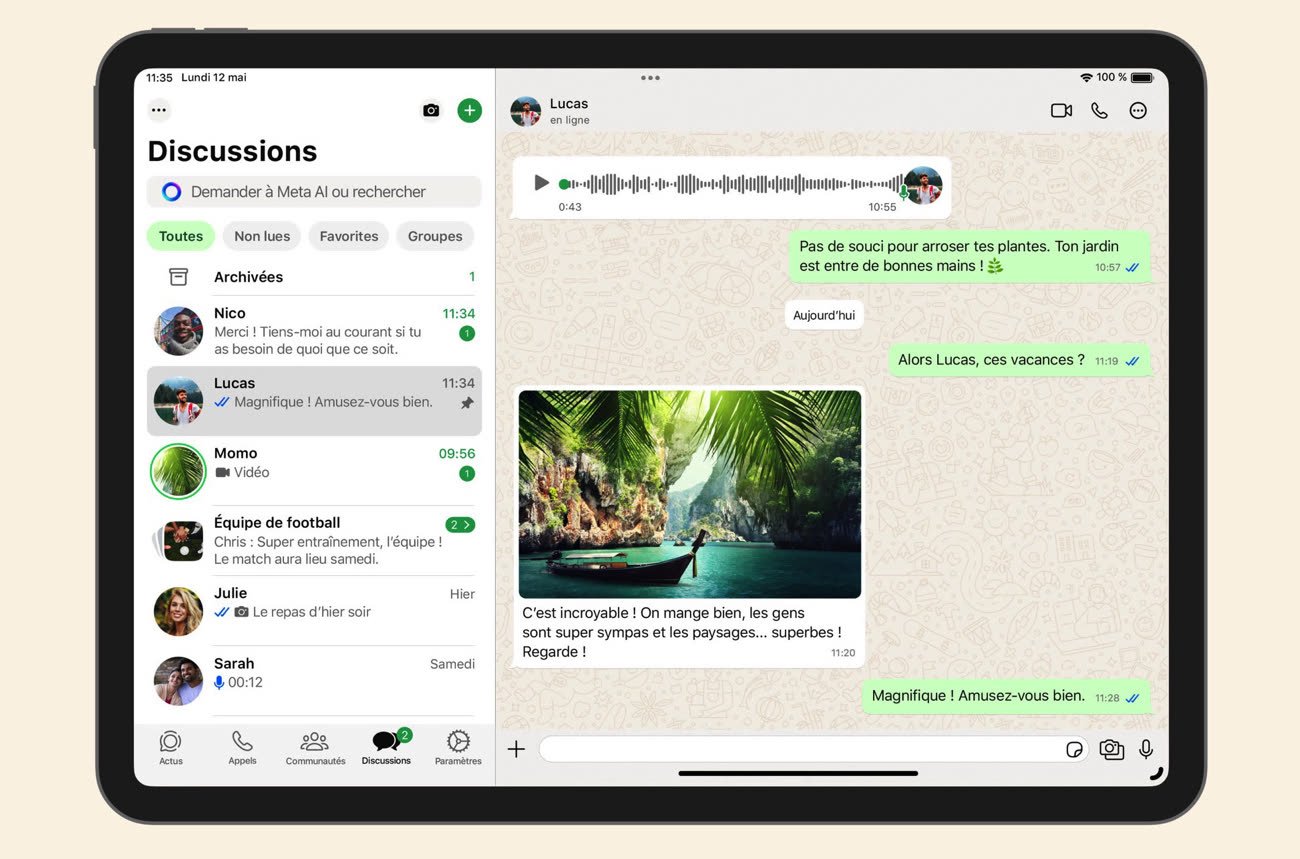The image size is (1300, 859).
Task: Start a video call with Lucas
Action: pos(1061,111)
